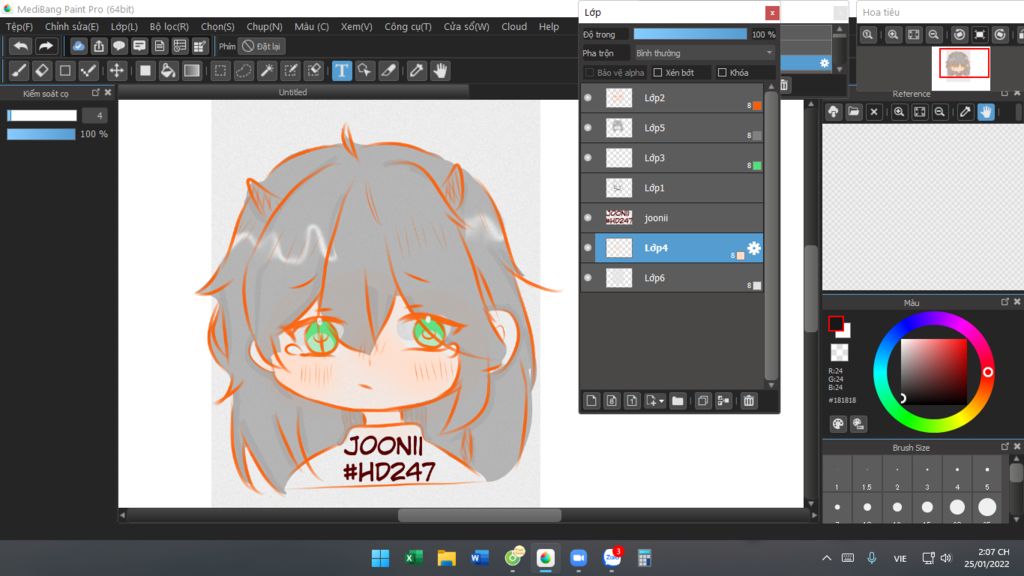1024x576 pixels.
Task: Zoom in the Navigator (Hoa tiêu) view
Action: 893,35
